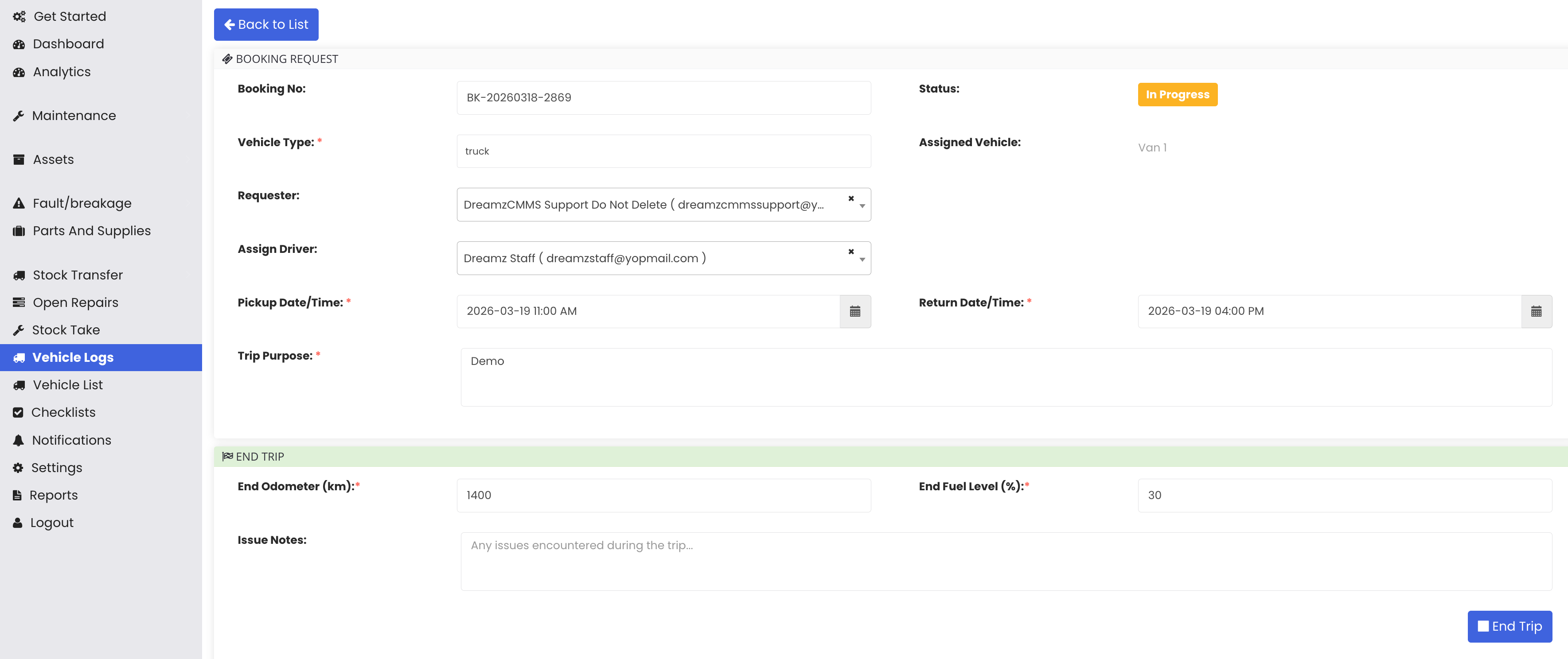Click the Notifications bell icon in sidebar
Image resolution: width=1568 pixels, height=659 pixels.
(18, 440)
